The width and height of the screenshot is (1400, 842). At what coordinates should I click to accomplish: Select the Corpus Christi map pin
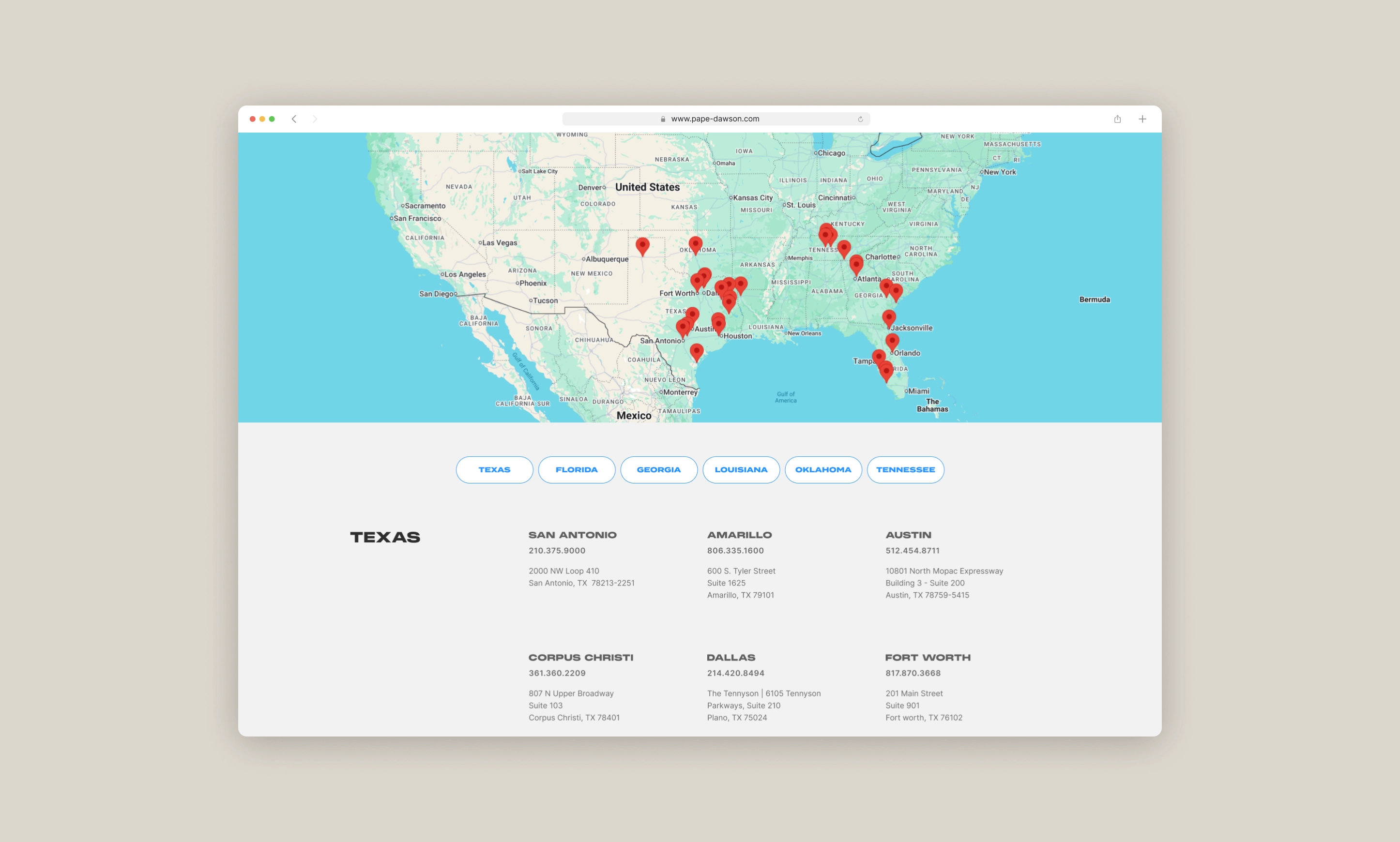tap(696, 352)
